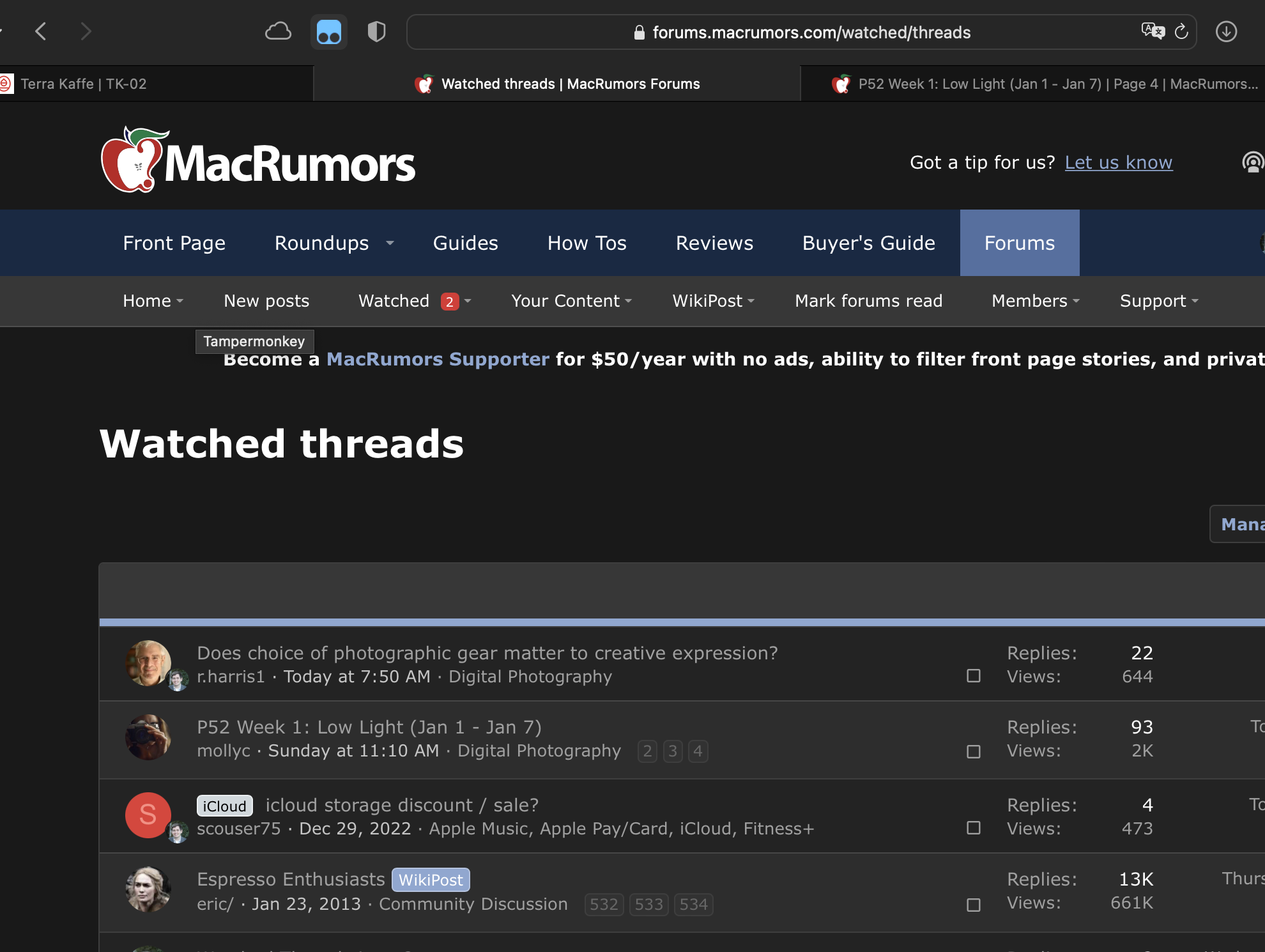1265x952 pixels.
Task: Switch to the P52 Week 1 Low Light tab
Action: 1033,84
